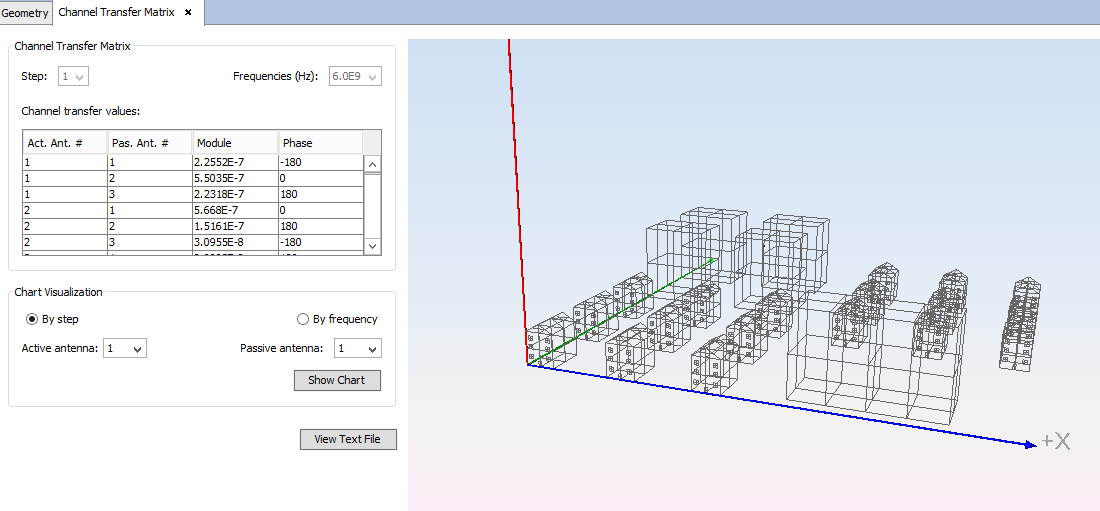1100x511 pixels.
Task: Close the Channel Transfer Matrix tab
Action: coord(188,13)
